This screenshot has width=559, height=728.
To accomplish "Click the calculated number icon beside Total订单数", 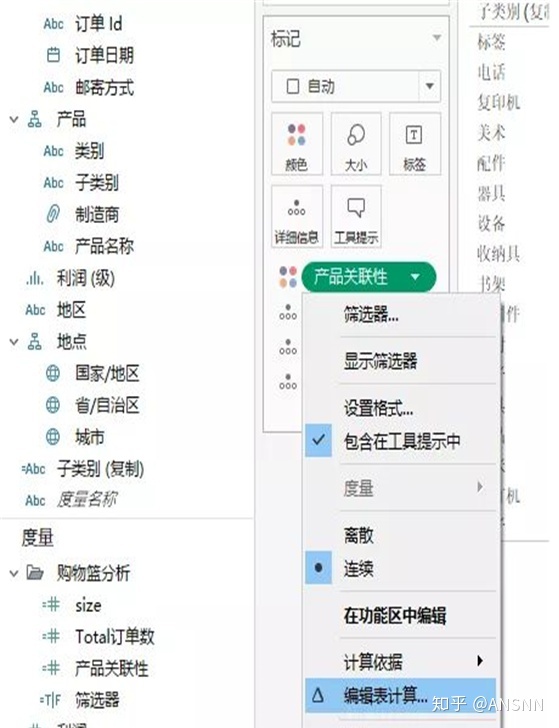I will coord(51,636).
